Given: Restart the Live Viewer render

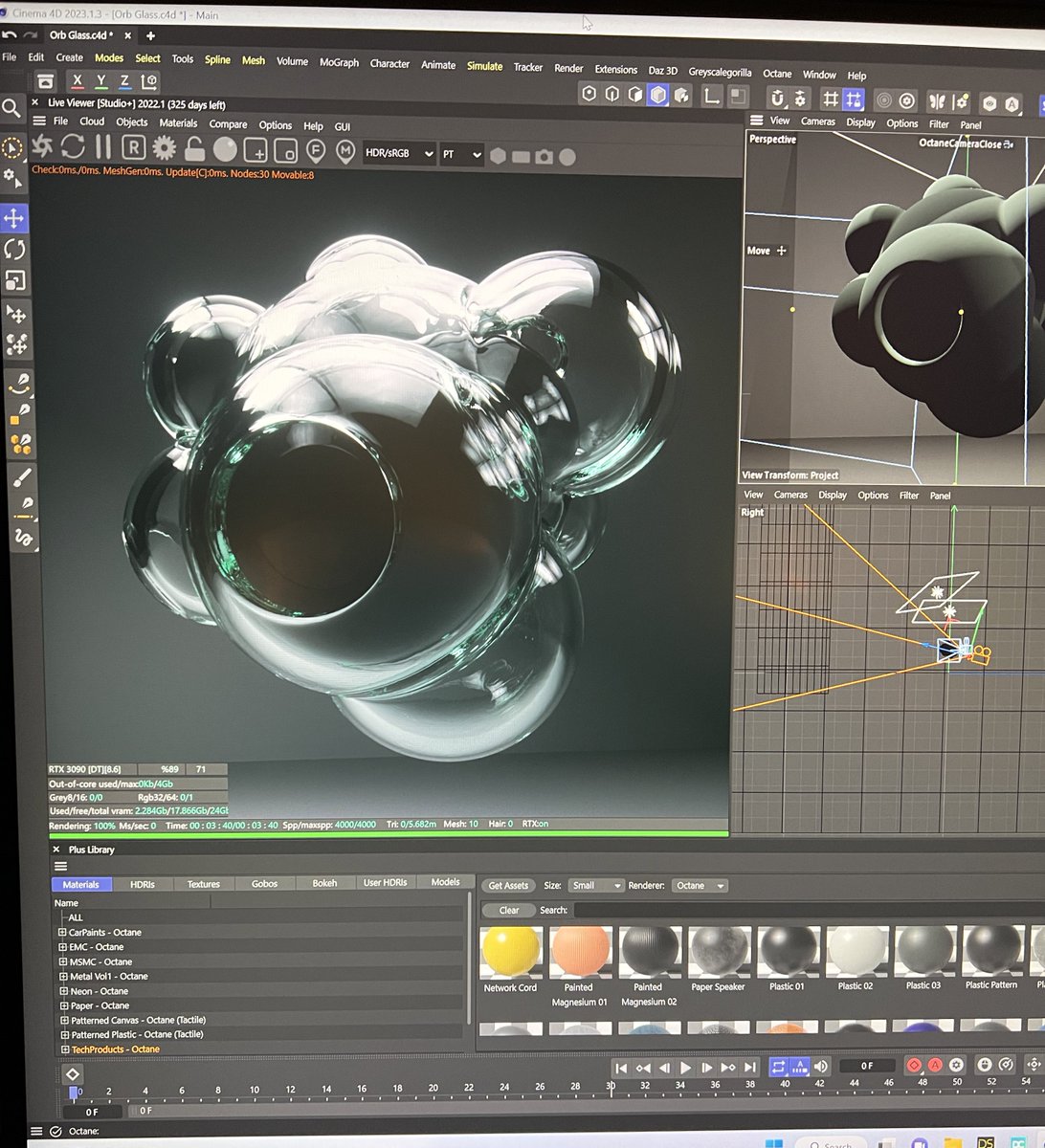Looking at the screenshot, I should pyautogui.click(x=74, y=146).
